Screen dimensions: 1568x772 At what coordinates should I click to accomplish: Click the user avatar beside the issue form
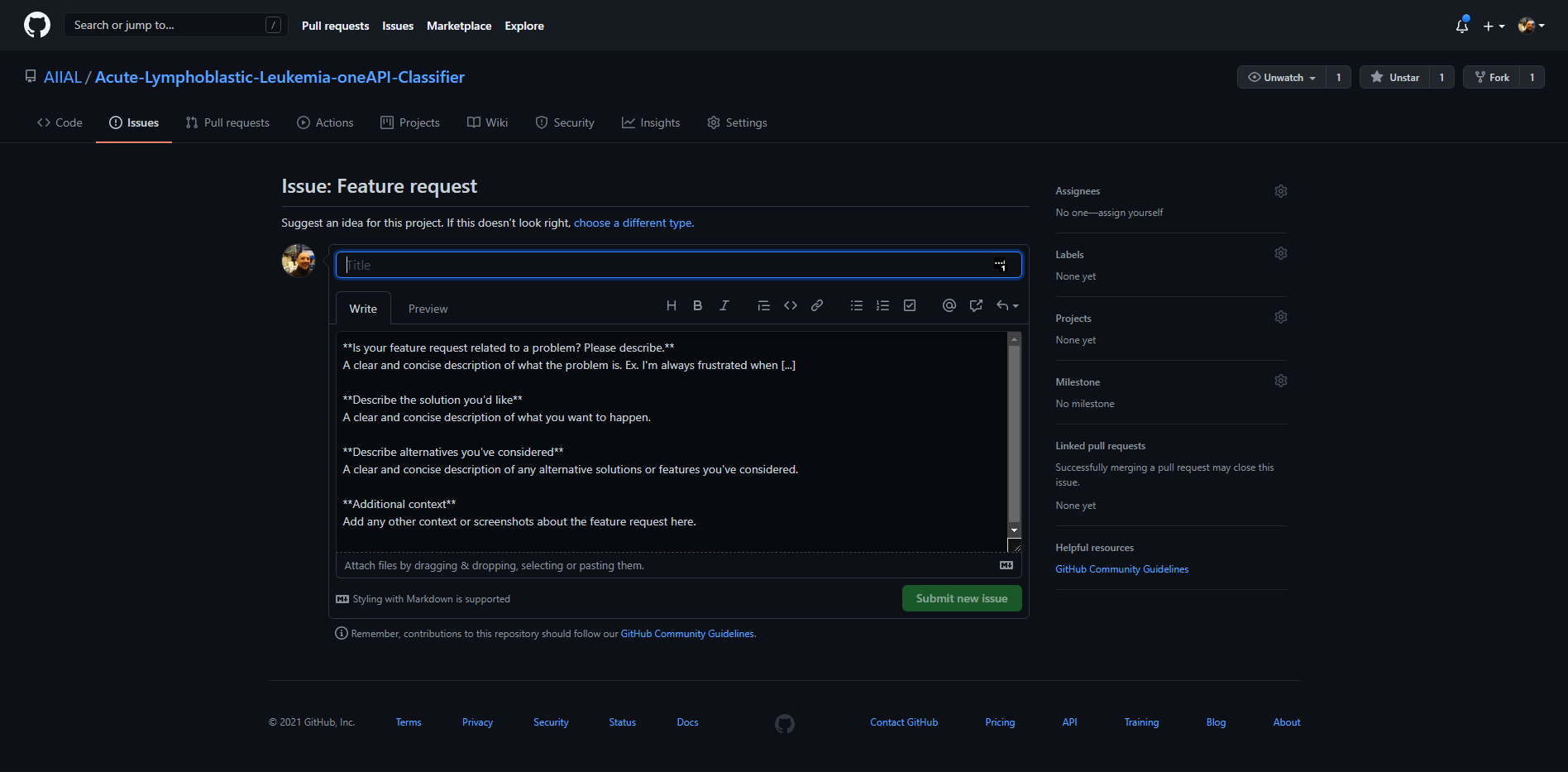click(298, 261)
